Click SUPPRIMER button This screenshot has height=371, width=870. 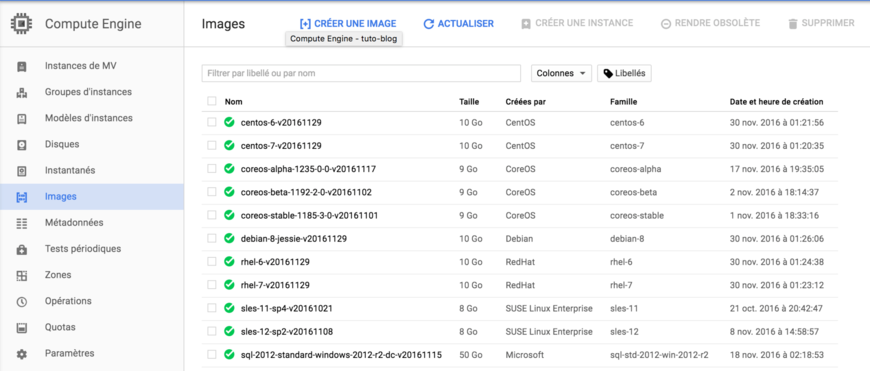[x=821, y=23]
